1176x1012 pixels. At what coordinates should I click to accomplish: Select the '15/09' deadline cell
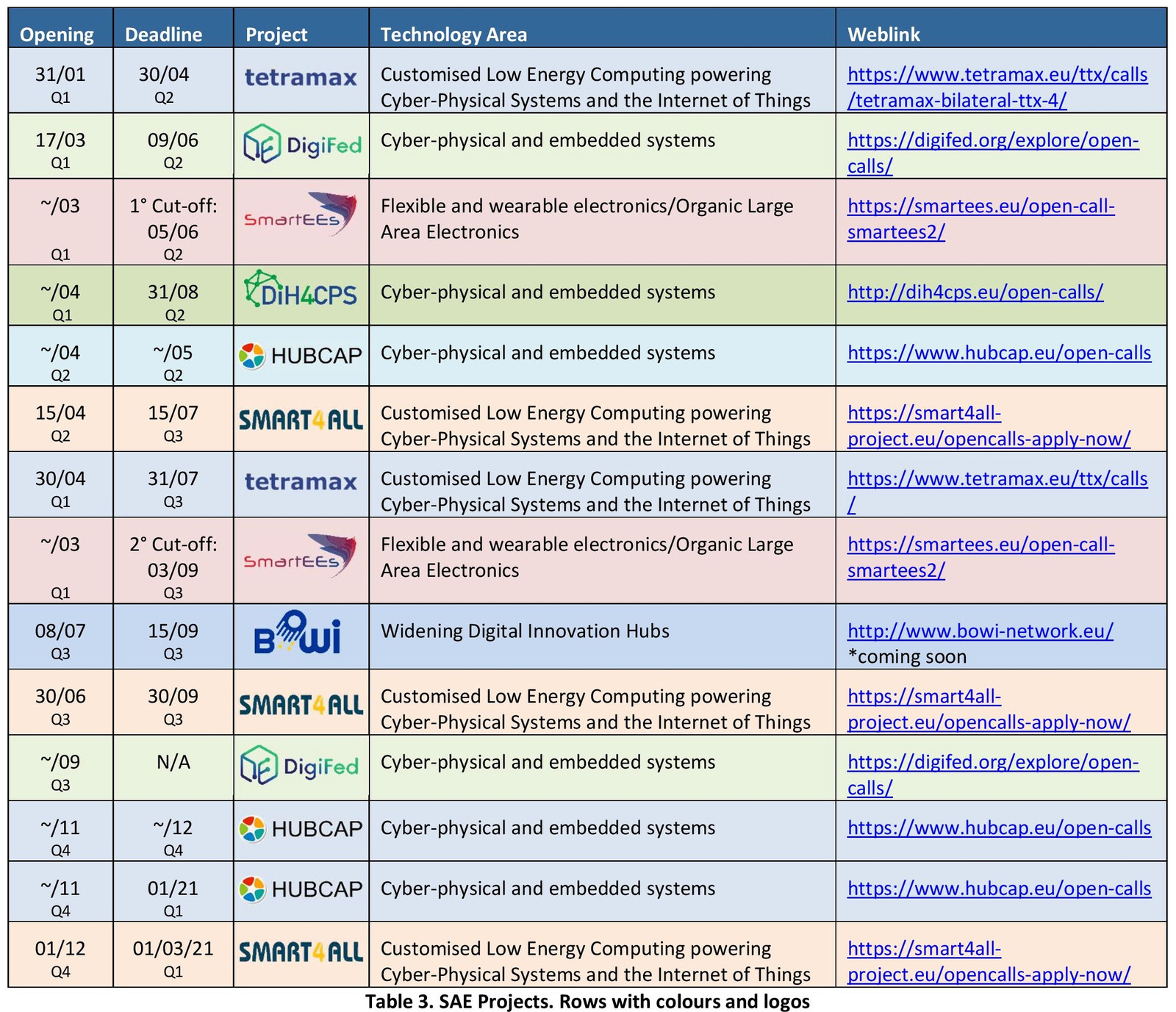pos(173,636)
